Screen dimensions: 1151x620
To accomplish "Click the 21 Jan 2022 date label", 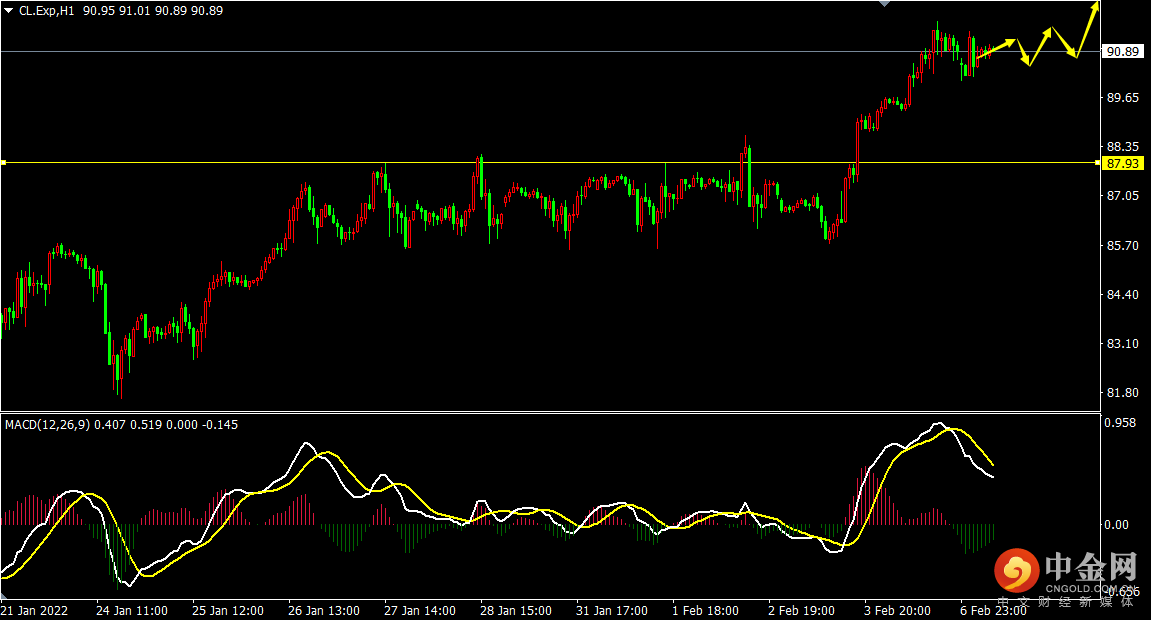I will tap(35, 610).
